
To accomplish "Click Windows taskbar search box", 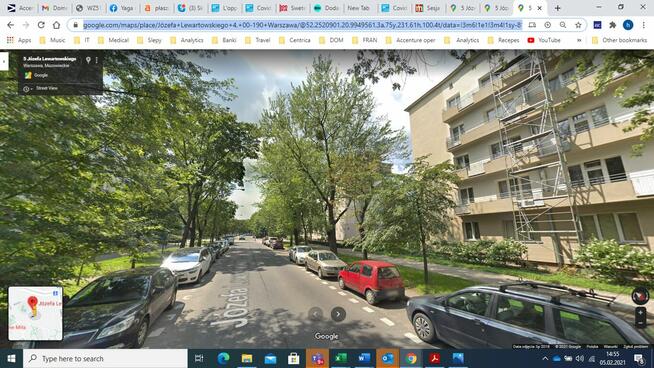I will pos(105,358).
